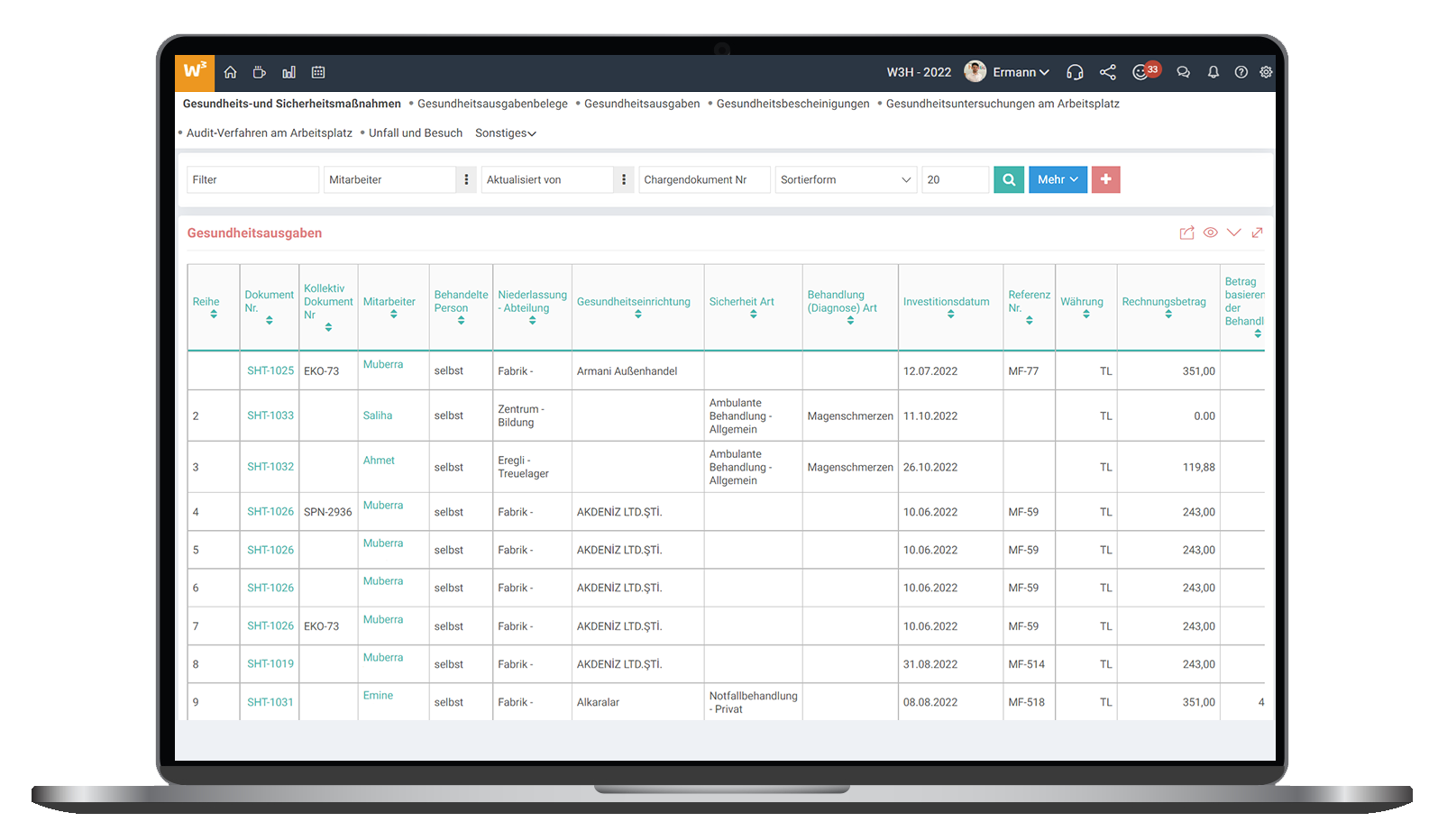
Task: Sort by the Dokument Nr. column arrows
Action: point(270,320)
